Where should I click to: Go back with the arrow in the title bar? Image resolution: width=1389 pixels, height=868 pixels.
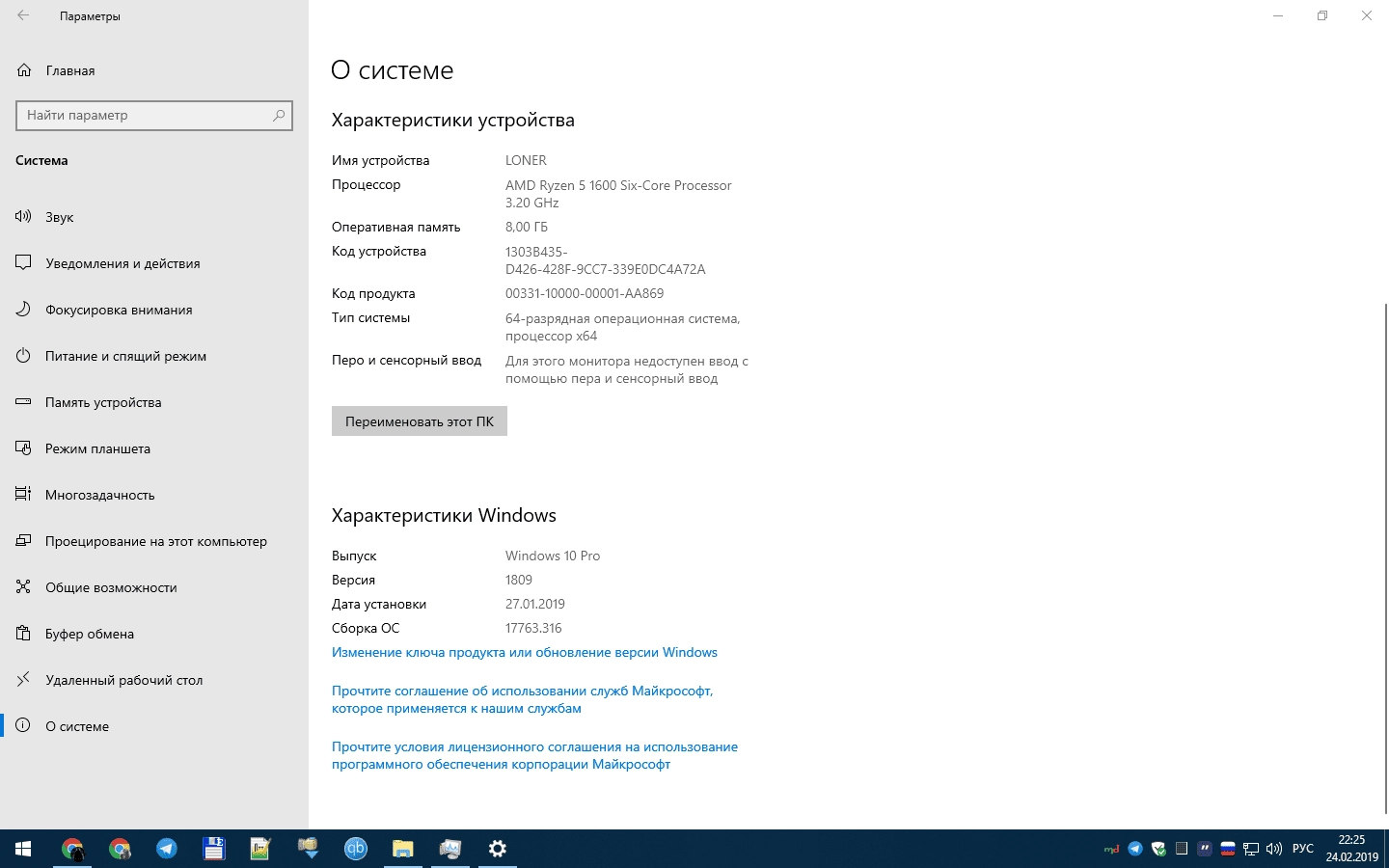(x=23, y=15)
